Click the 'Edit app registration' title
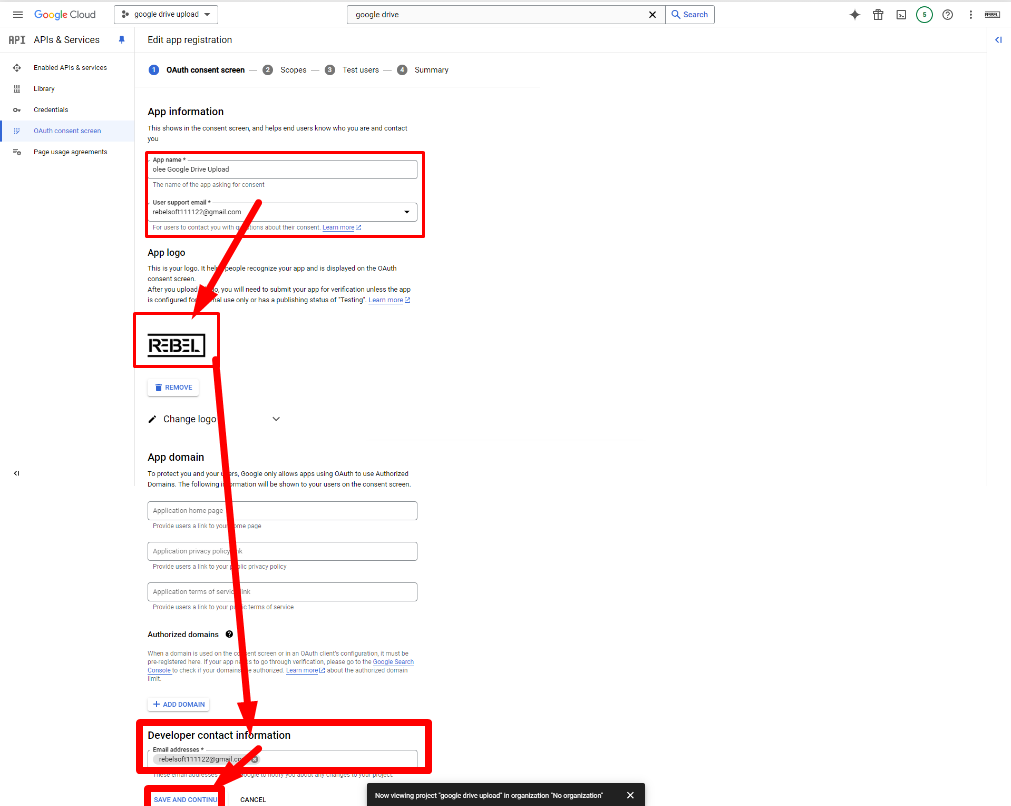This screenshot has width=1011, height=806. pos(190,40)
